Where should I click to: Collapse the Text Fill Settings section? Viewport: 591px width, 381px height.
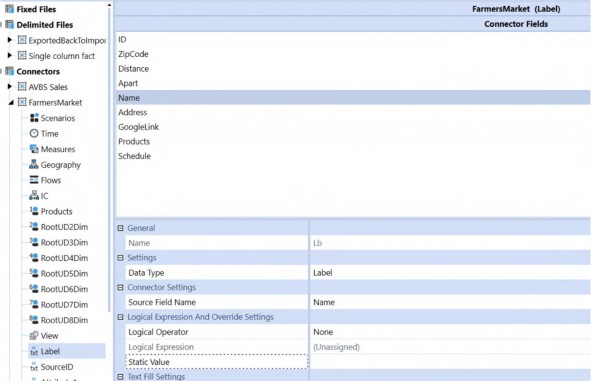pyautogui.click(x=120, y=376)
